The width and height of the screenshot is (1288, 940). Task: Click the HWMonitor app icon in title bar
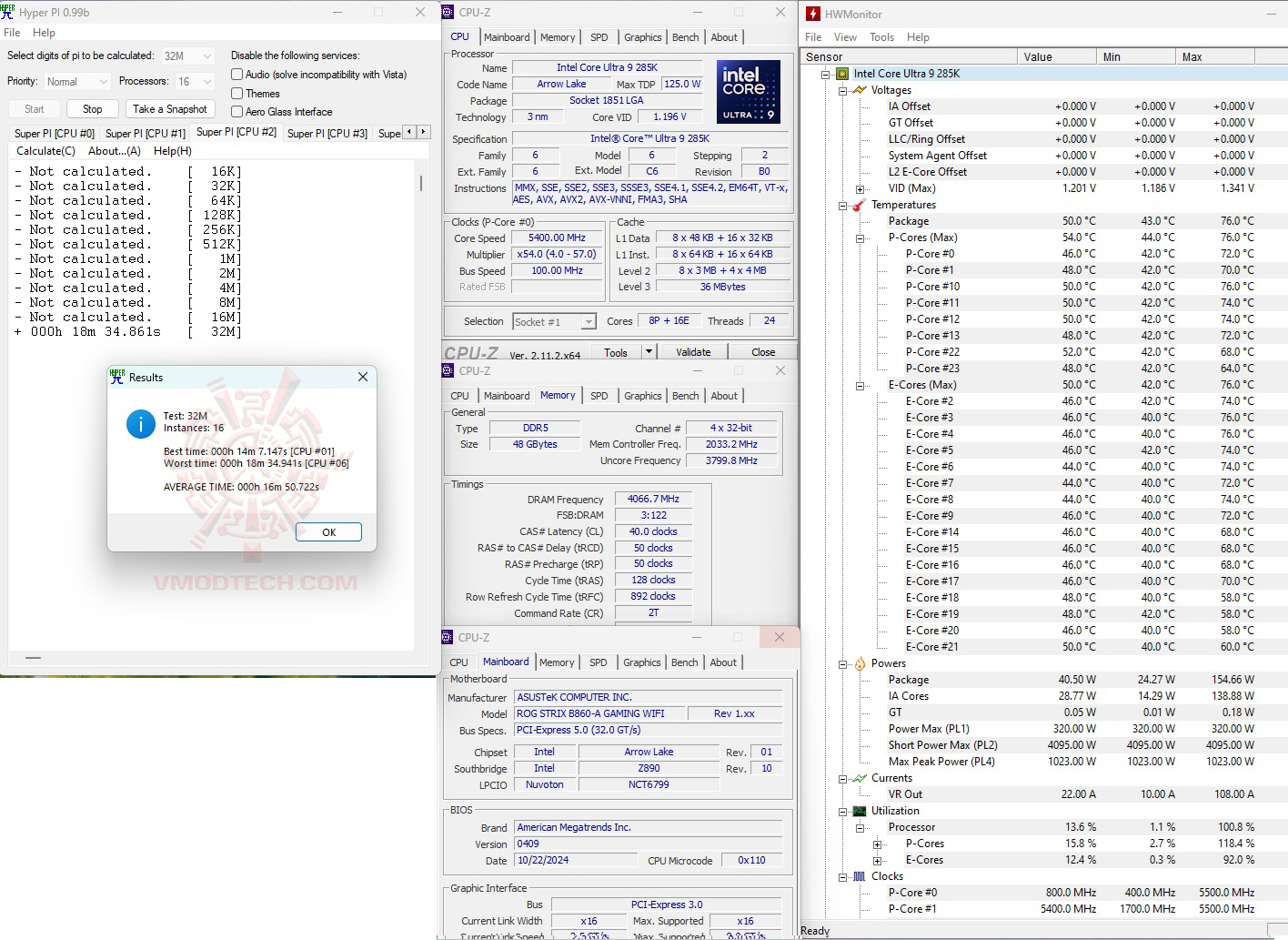pos(813,14)
